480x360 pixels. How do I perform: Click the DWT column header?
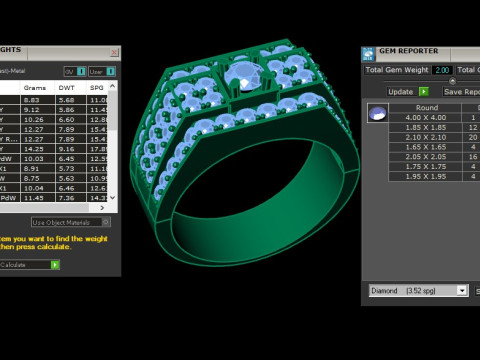(66, 88)
